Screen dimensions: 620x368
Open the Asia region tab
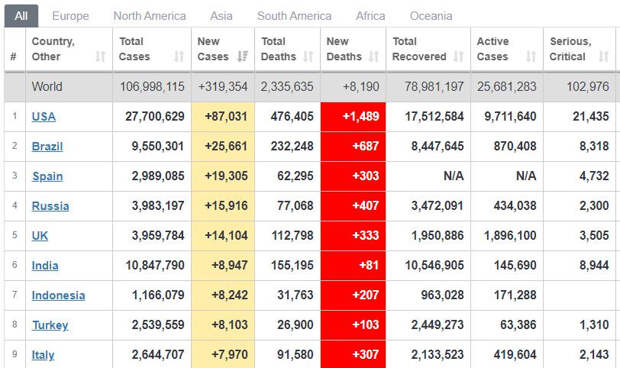221,16
